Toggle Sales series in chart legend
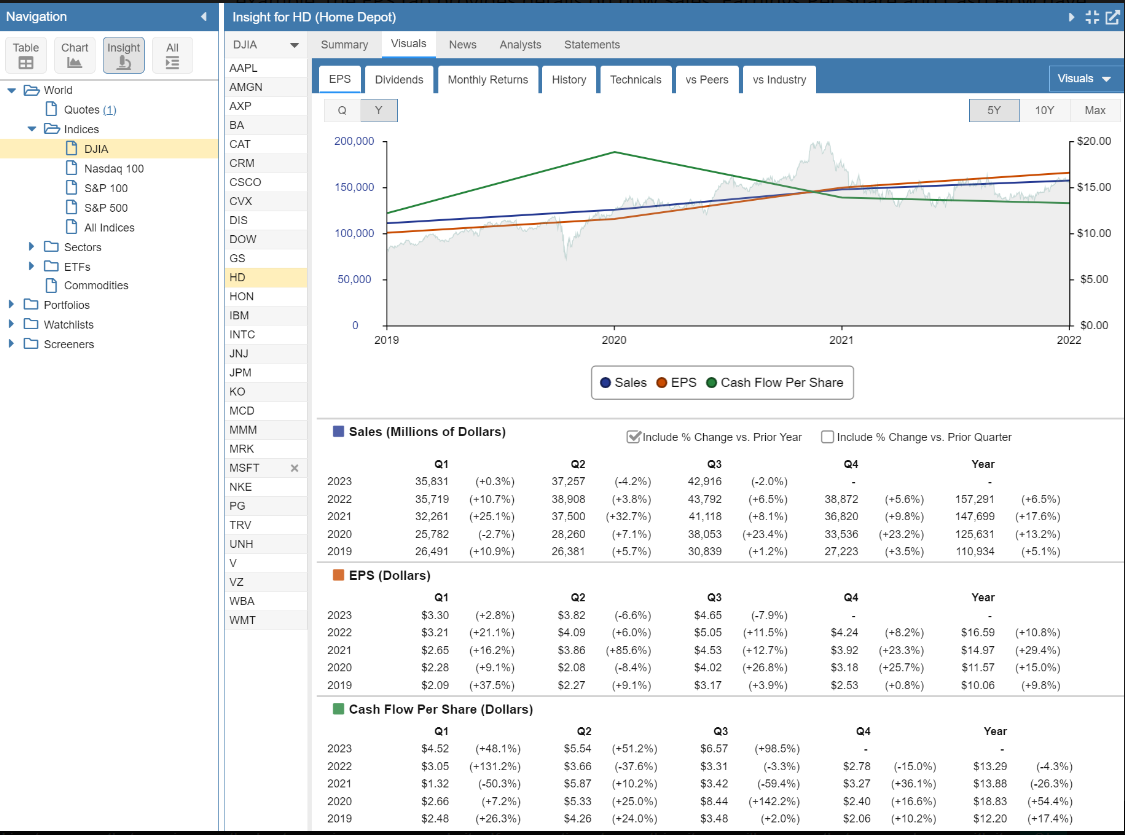This screenshot has width=1125, height=835. 623,382
